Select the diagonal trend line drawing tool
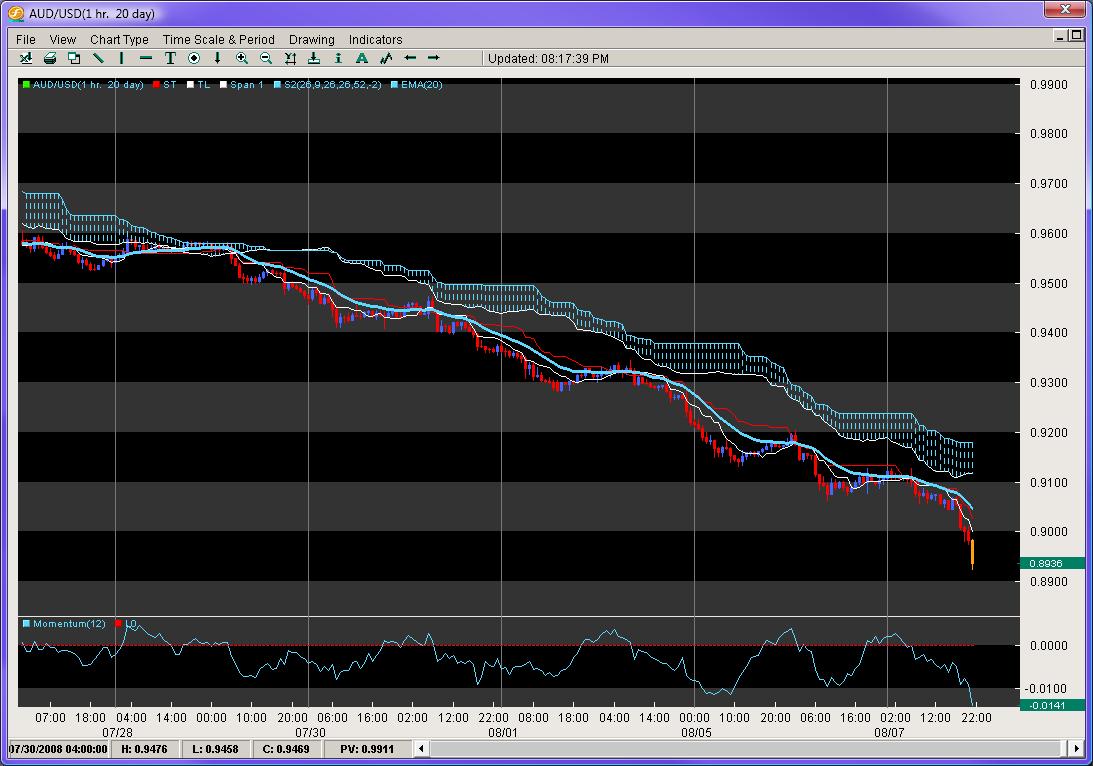 (98, 58)
